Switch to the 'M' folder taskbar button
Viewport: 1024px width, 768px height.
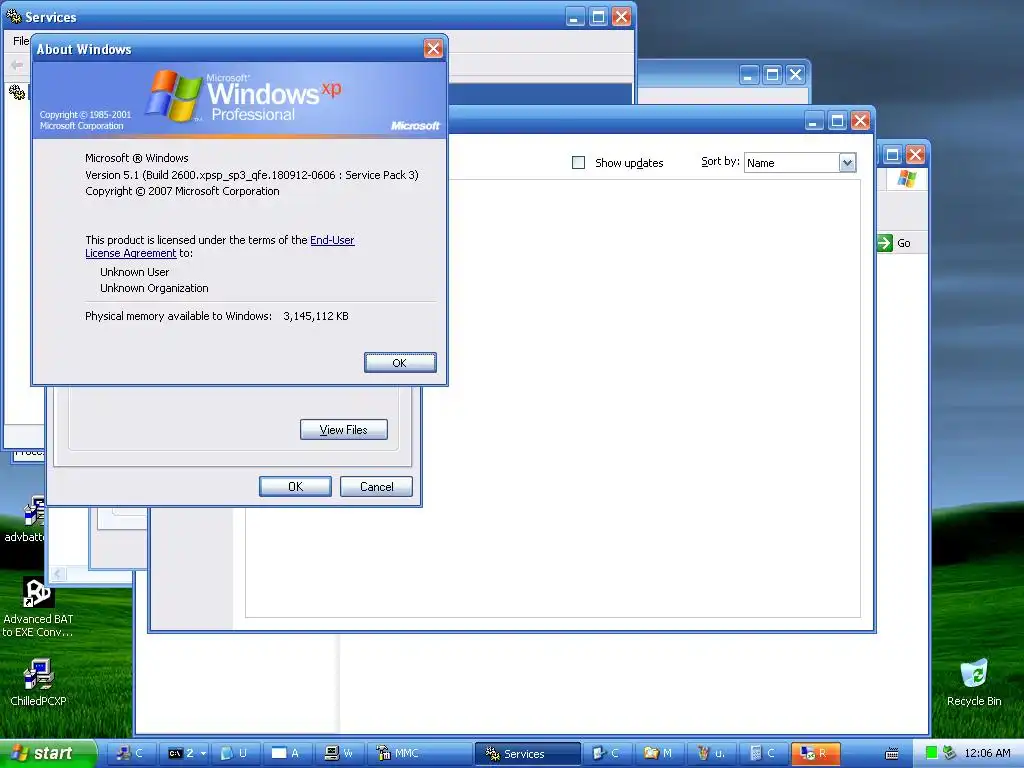coord(660,753)
